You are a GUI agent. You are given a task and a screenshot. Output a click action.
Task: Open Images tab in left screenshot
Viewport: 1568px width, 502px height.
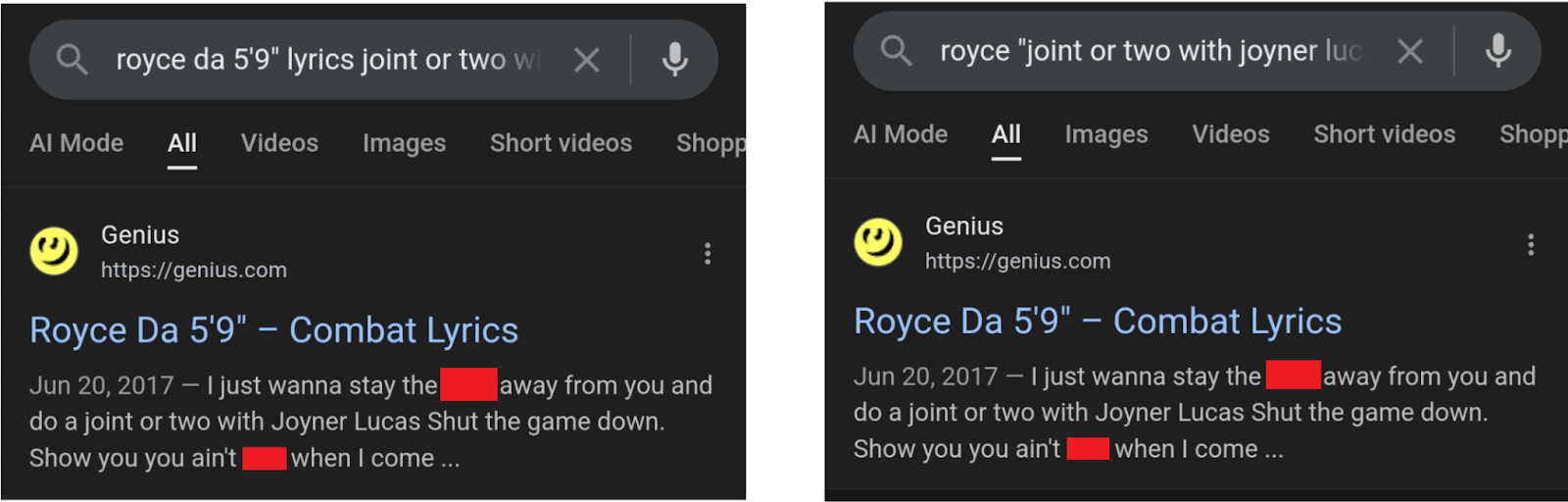pos(404,143)
